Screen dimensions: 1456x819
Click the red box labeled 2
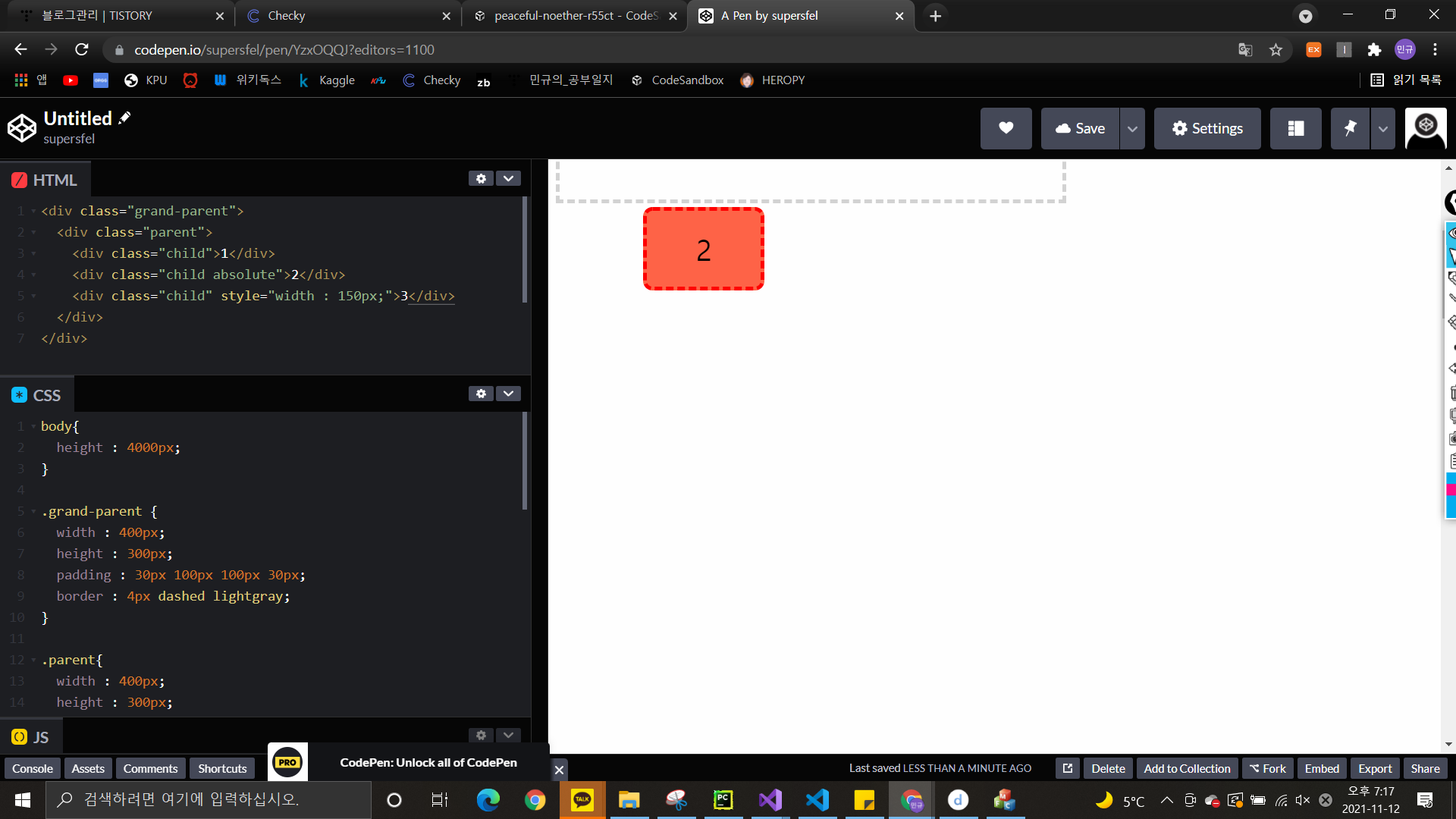(703, 249)
